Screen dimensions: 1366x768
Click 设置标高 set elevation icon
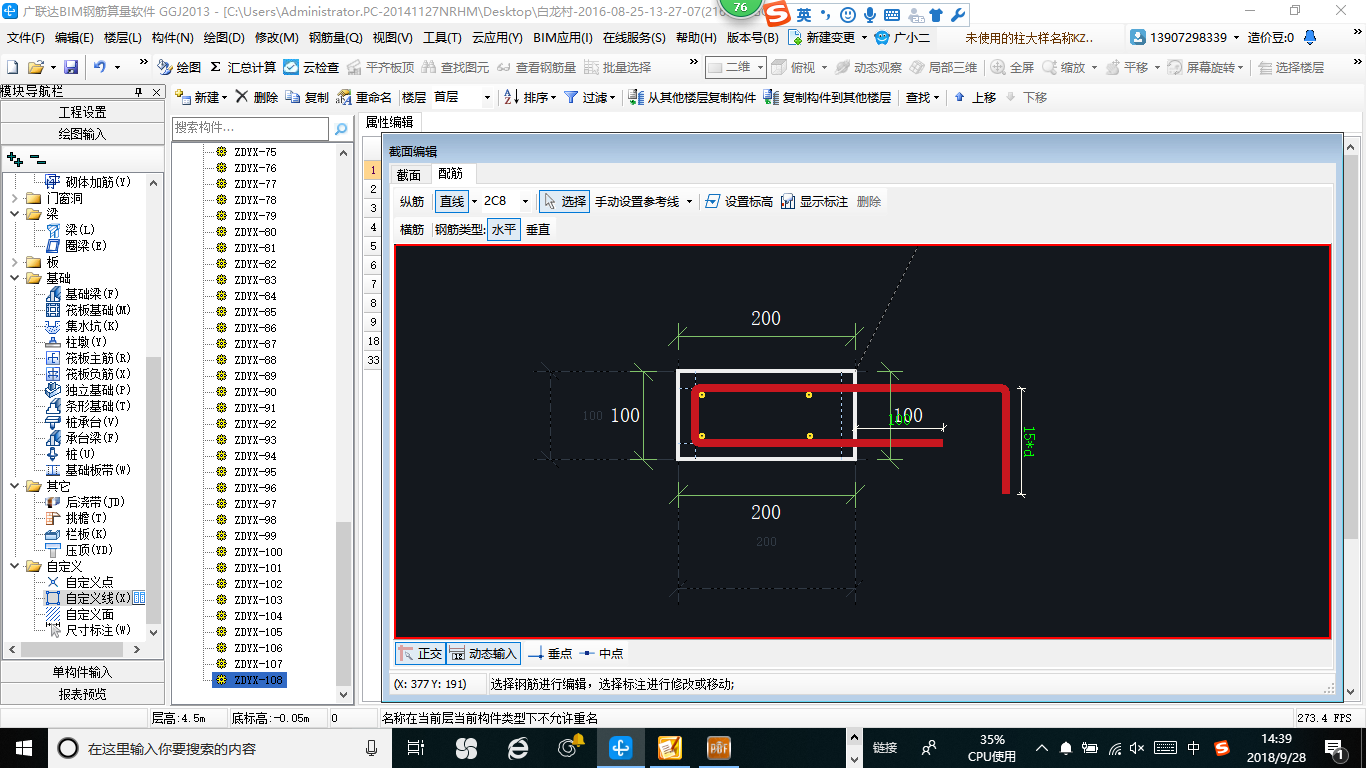click(x=712, y=201)
